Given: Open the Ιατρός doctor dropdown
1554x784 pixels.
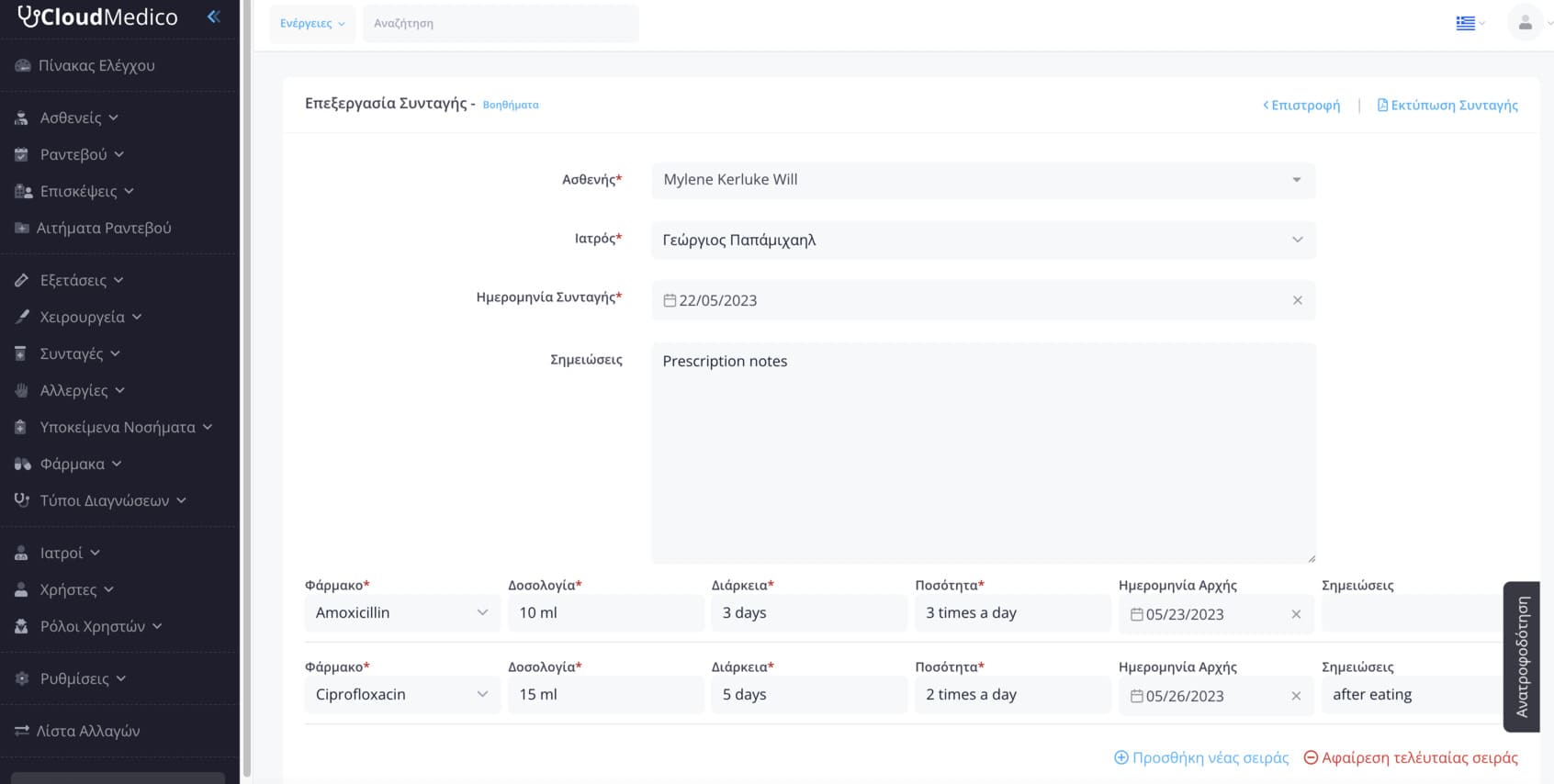Looking at the screenshot, I should (983, 240).
